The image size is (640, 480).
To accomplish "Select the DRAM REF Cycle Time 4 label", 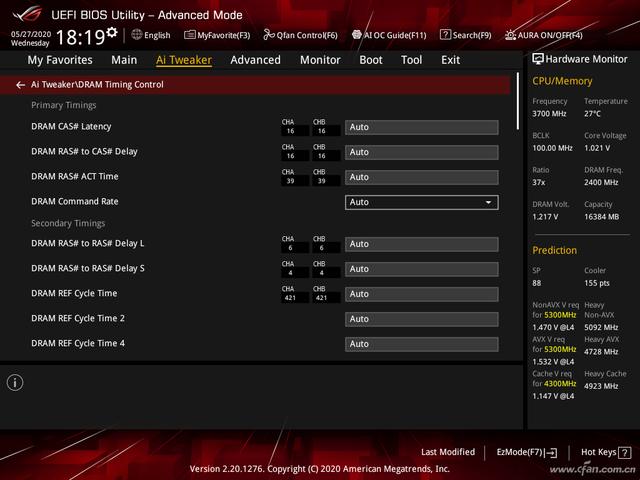I will click(78, 343).
